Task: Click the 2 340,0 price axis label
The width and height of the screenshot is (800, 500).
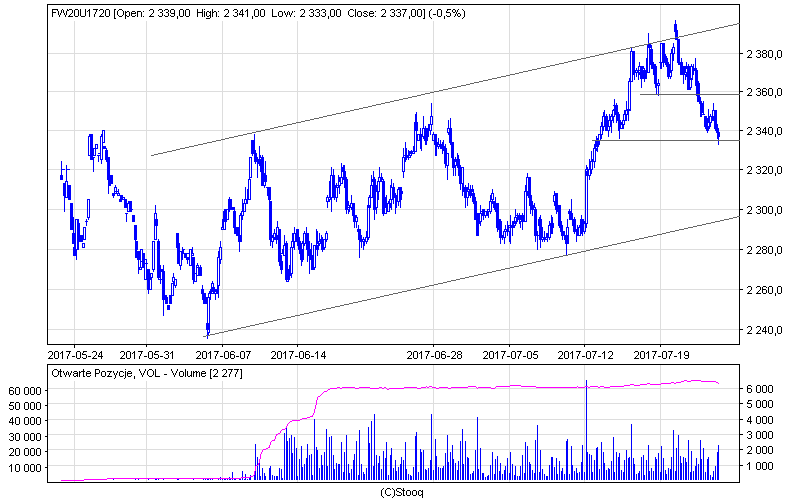Action: 764,132
